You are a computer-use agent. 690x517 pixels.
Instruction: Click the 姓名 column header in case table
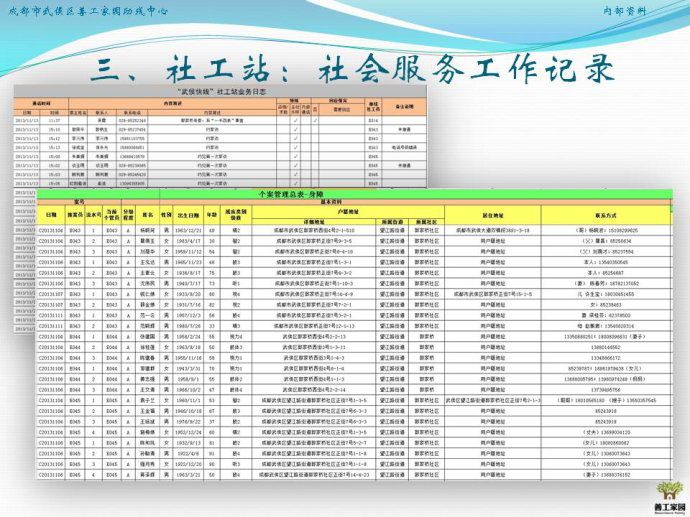[146, 214]
